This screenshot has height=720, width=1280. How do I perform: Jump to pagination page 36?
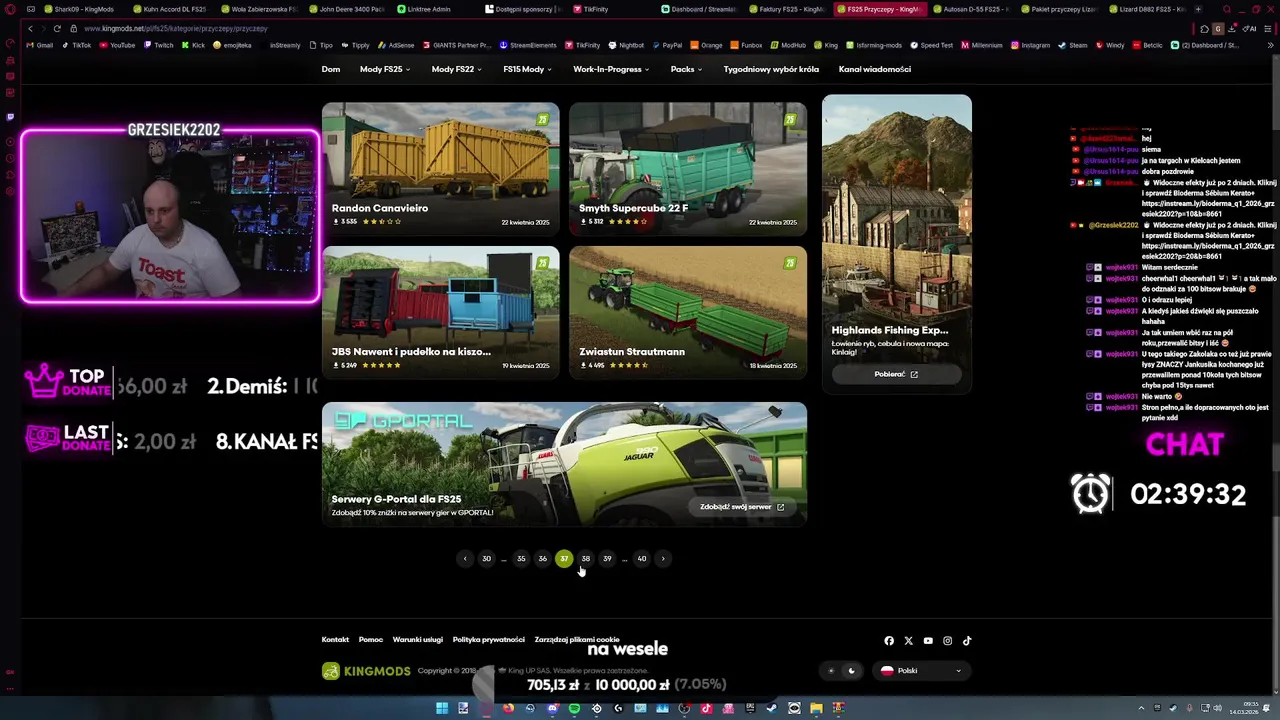click(x=543, y=559)
